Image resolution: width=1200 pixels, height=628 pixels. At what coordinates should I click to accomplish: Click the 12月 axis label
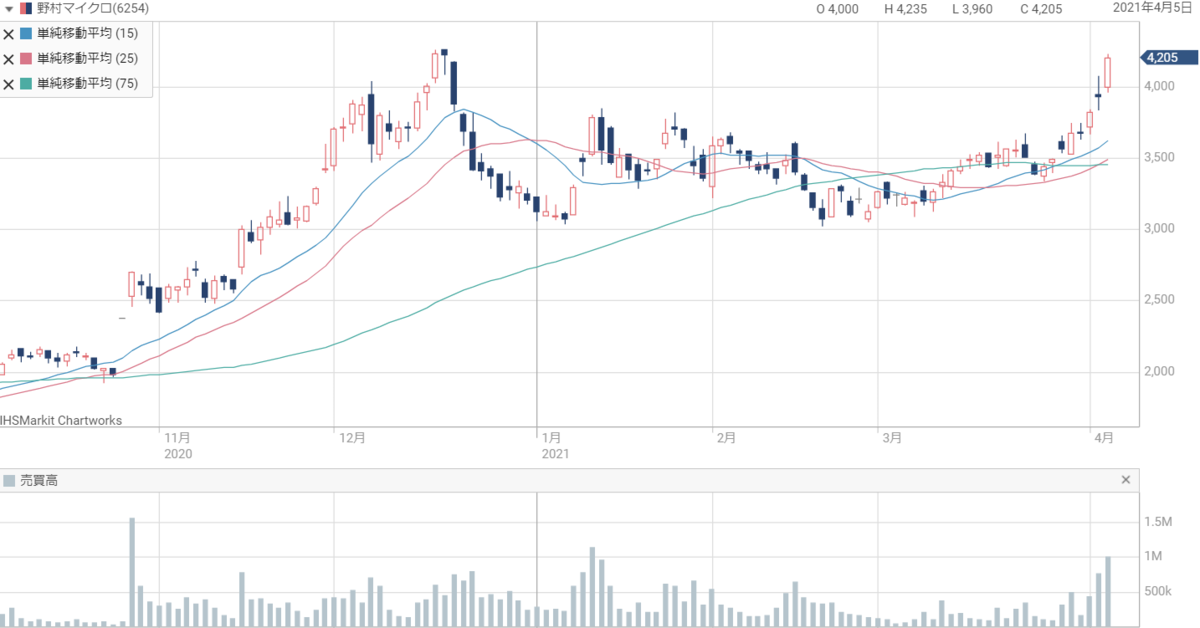click(352, 438)
